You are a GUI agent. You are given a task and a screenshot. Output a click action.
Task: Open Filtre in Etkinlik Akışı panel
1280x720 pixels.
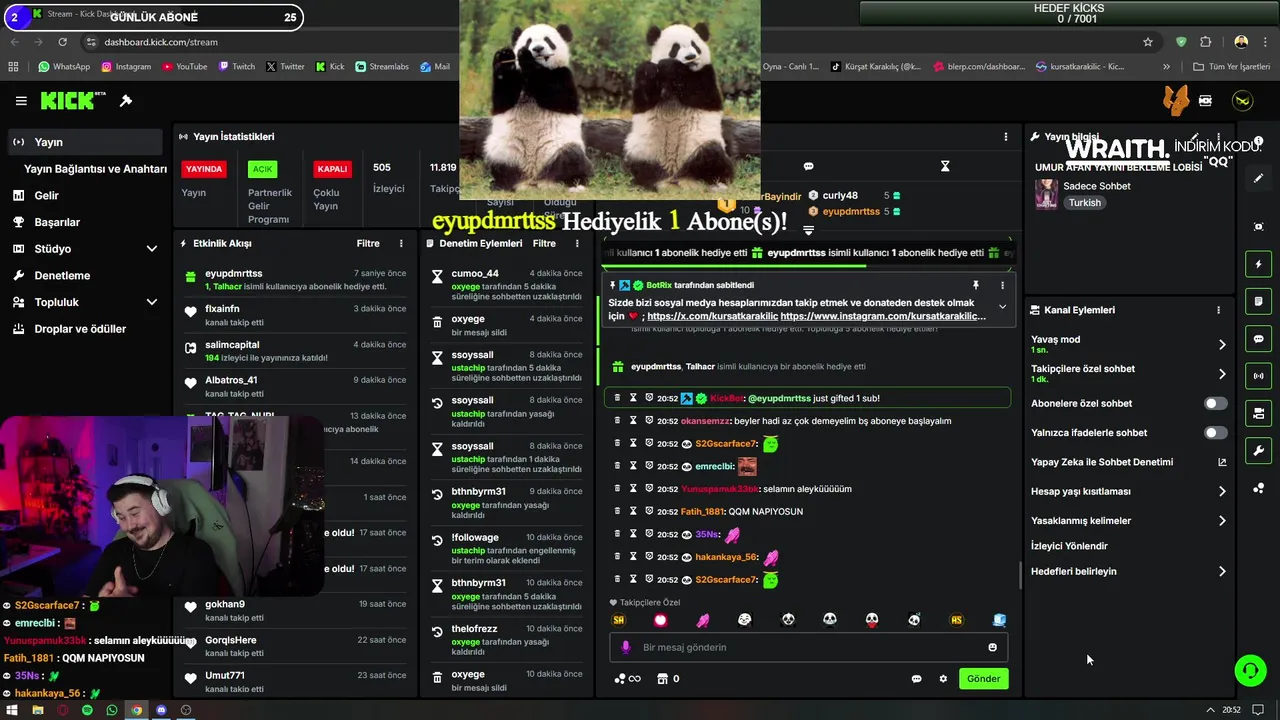point(368,244)
